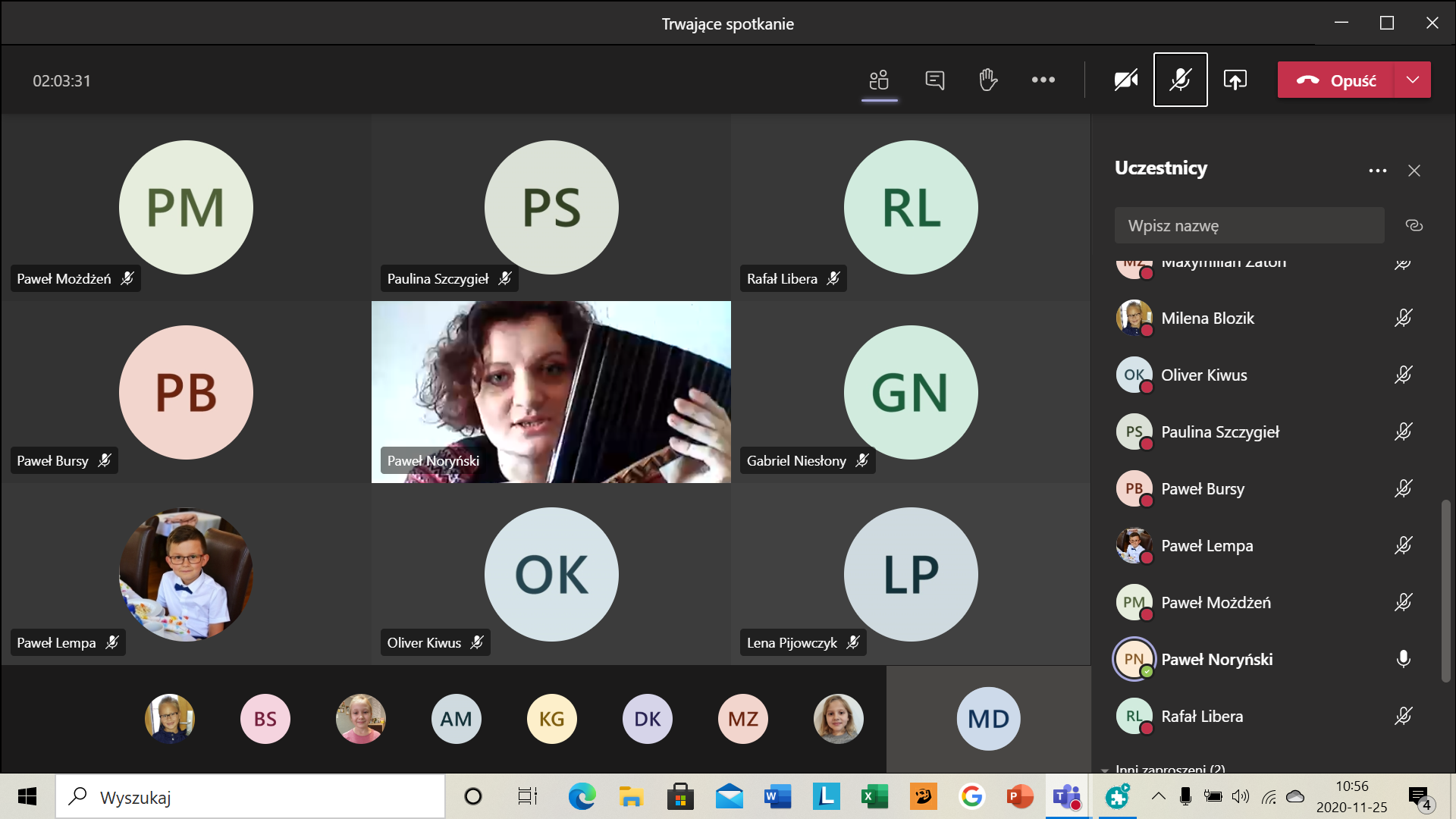1456x819 pixels.
Task: Click the MZ avatar in bottom strip
Action: pos(743,719)
